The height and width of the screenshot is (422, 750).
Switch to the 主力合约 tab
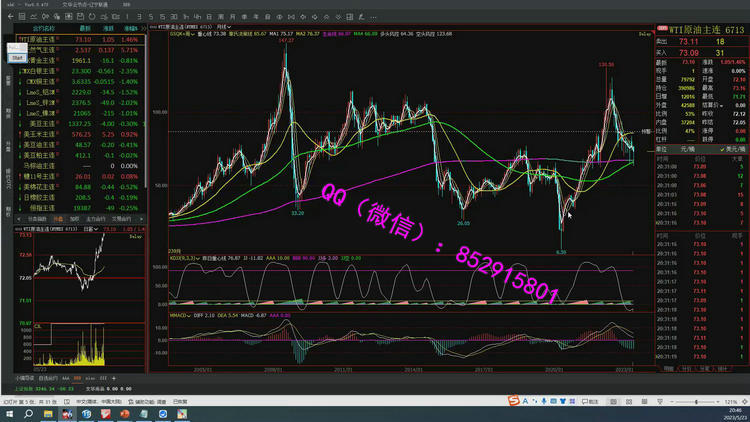(97, 218)
